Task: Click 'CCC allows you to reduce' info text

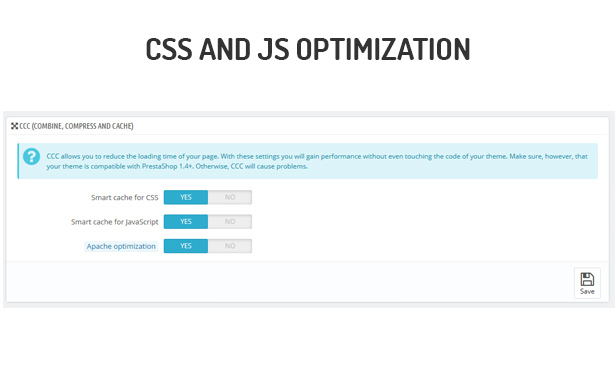Action: 85,156
